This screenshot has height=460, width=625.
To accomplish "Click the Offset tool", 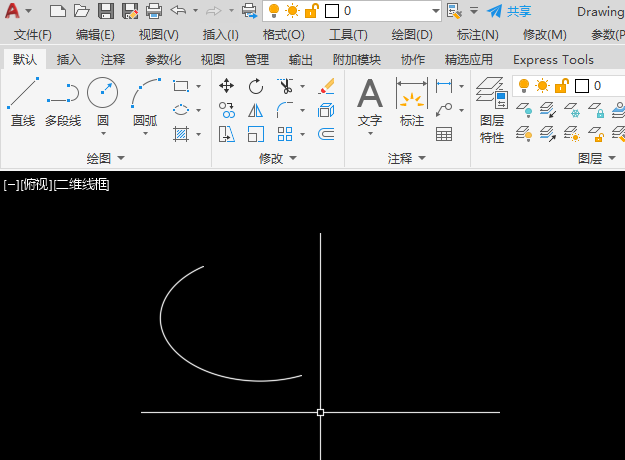I will 326,134.
